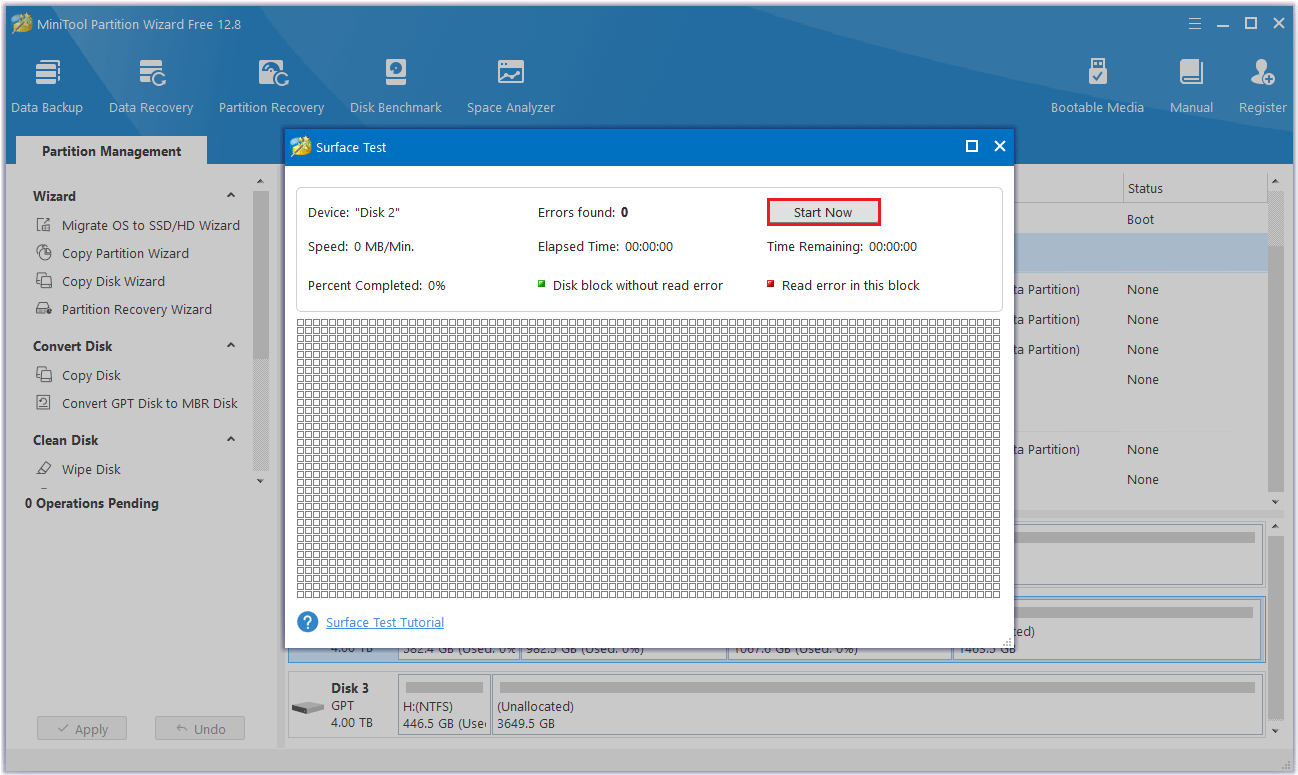Select the H:(NTFS) partition on Disk 3
1298x775 pixels.
[444, 705]
